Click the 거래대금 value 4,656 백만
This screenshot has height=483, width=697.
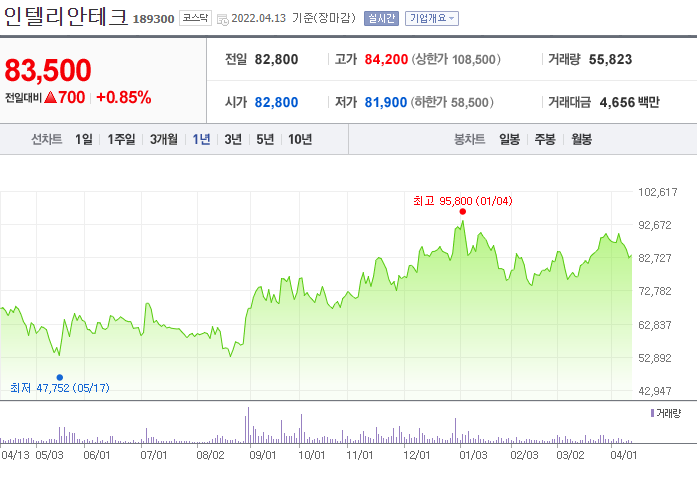(x=629, y=102)
